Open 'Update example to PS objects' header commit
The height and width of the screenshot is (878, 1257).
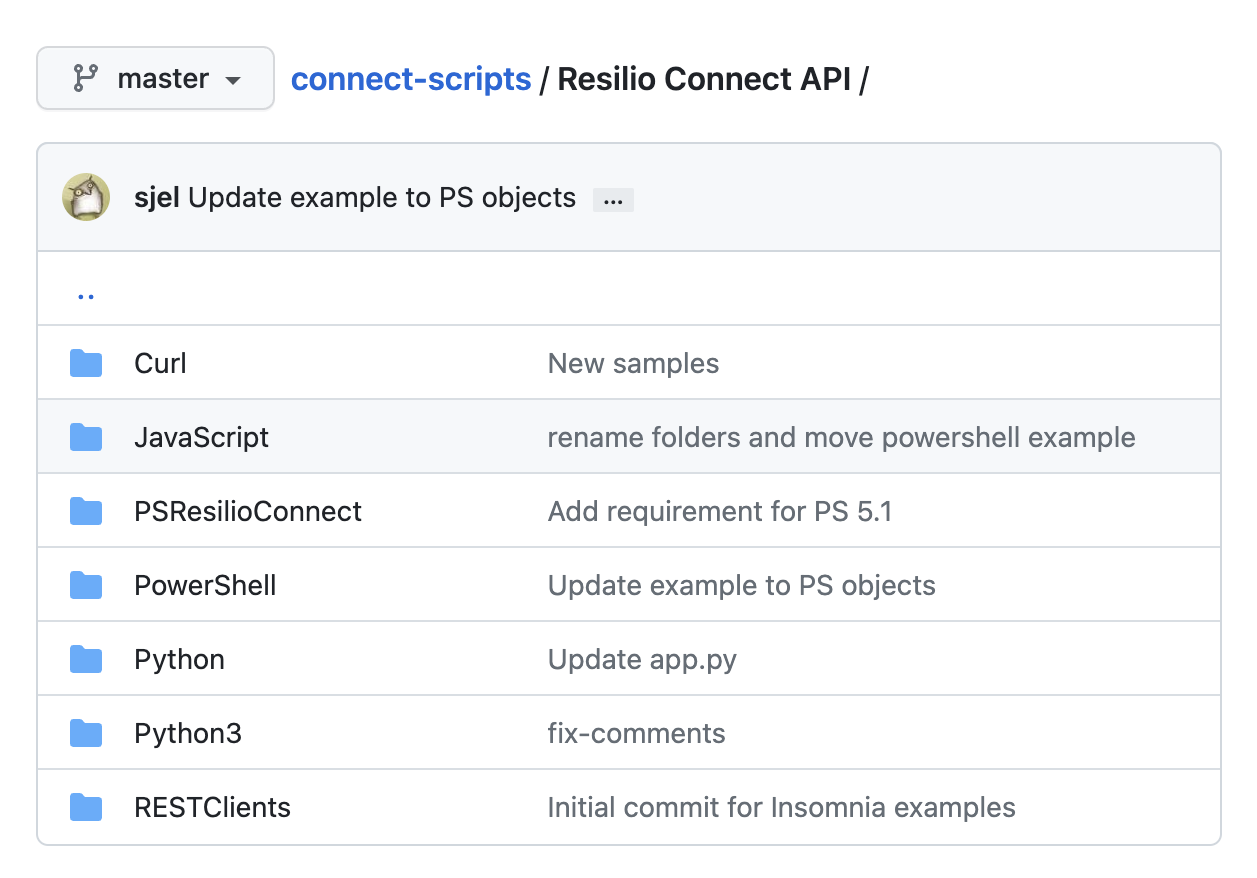pyautogui.click(x=382, y=198)
